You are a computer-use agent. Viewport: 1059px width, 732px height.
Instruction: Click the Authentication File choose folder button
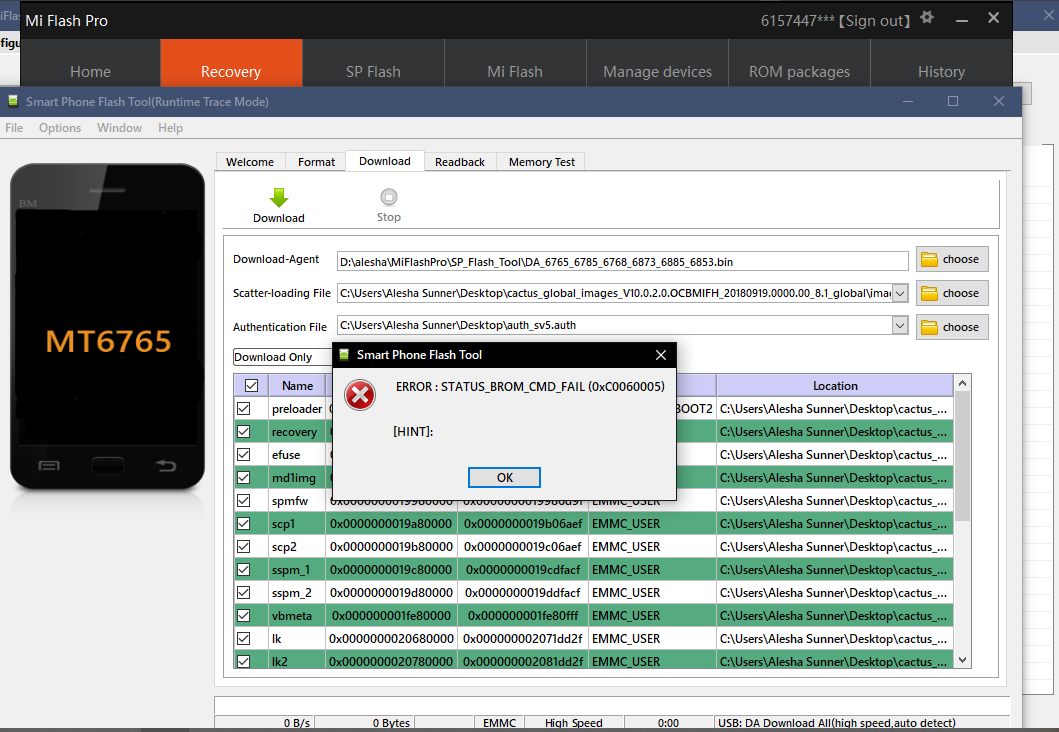[x=951, y=327]
